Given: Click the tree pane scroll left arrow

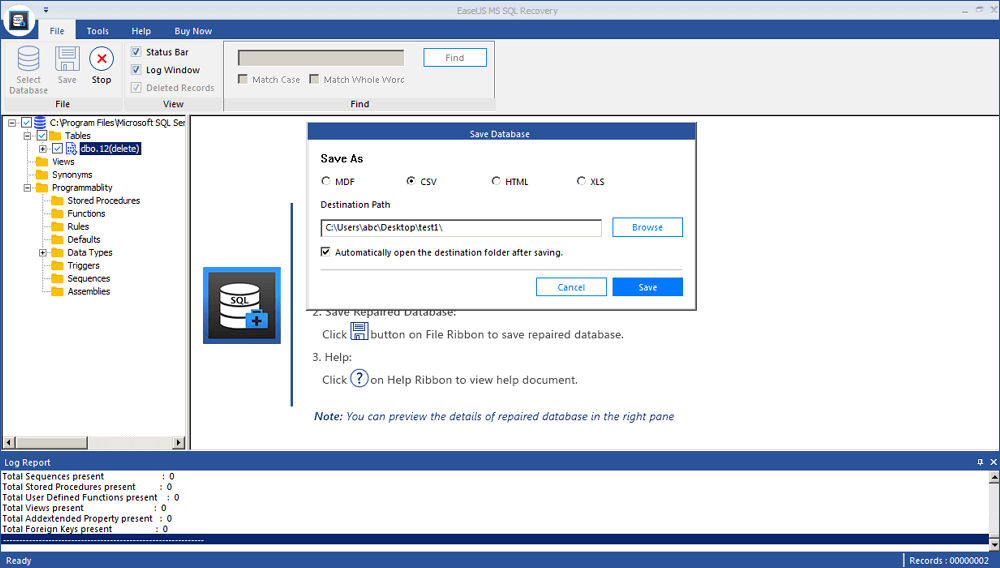Looking at the screenshot, I should coord(9,442).
